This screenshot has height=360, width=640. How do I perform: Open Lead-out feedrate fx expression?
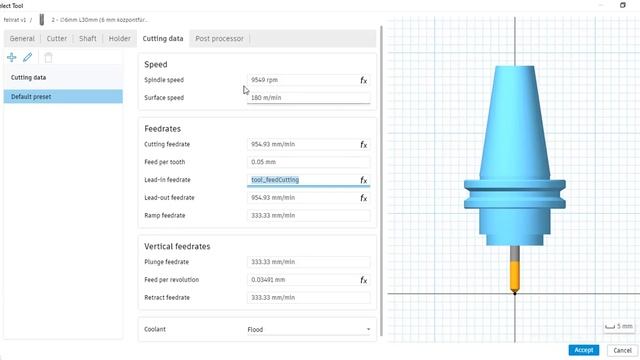pos(364,198)
